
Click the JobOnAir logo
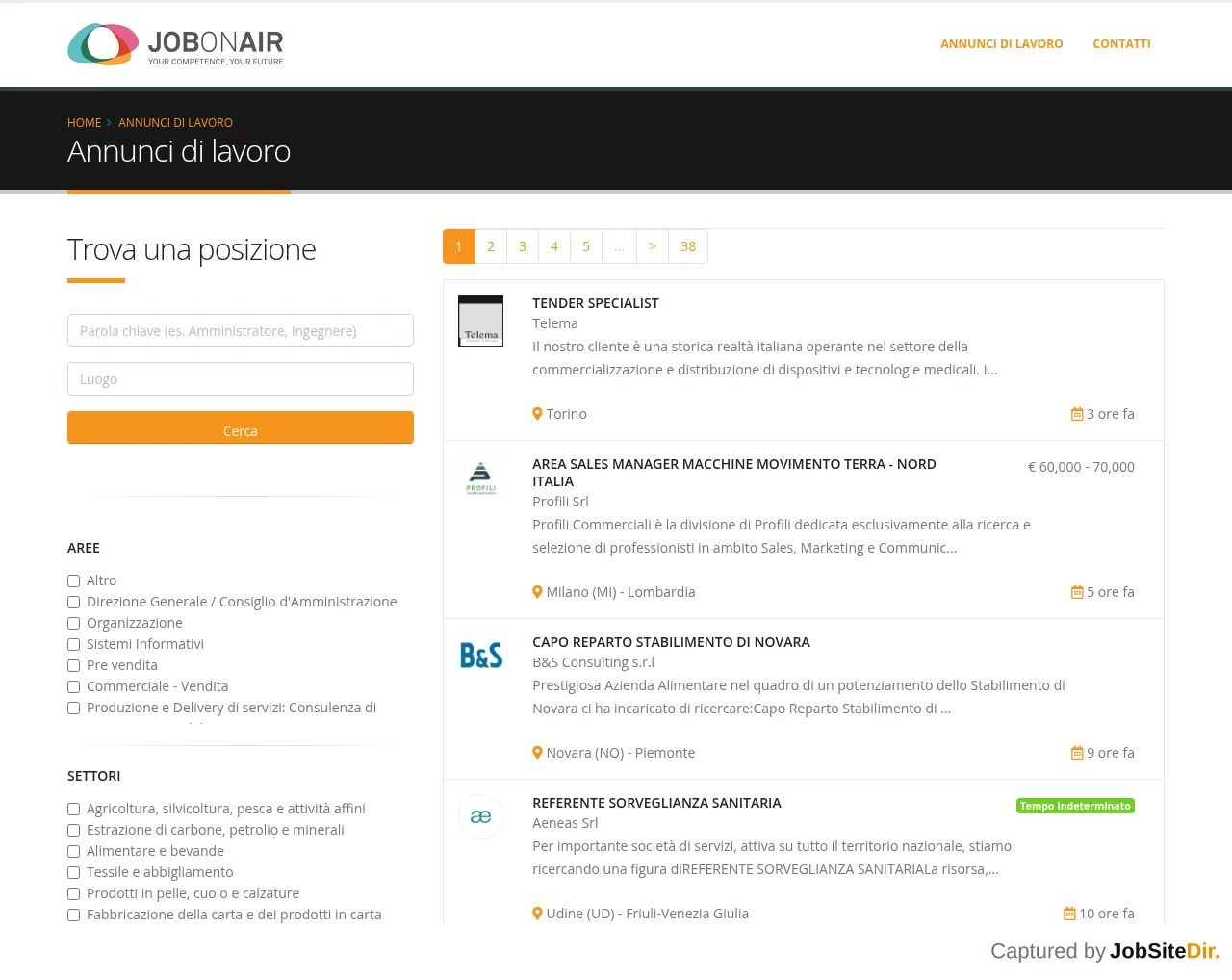point(175,44)
